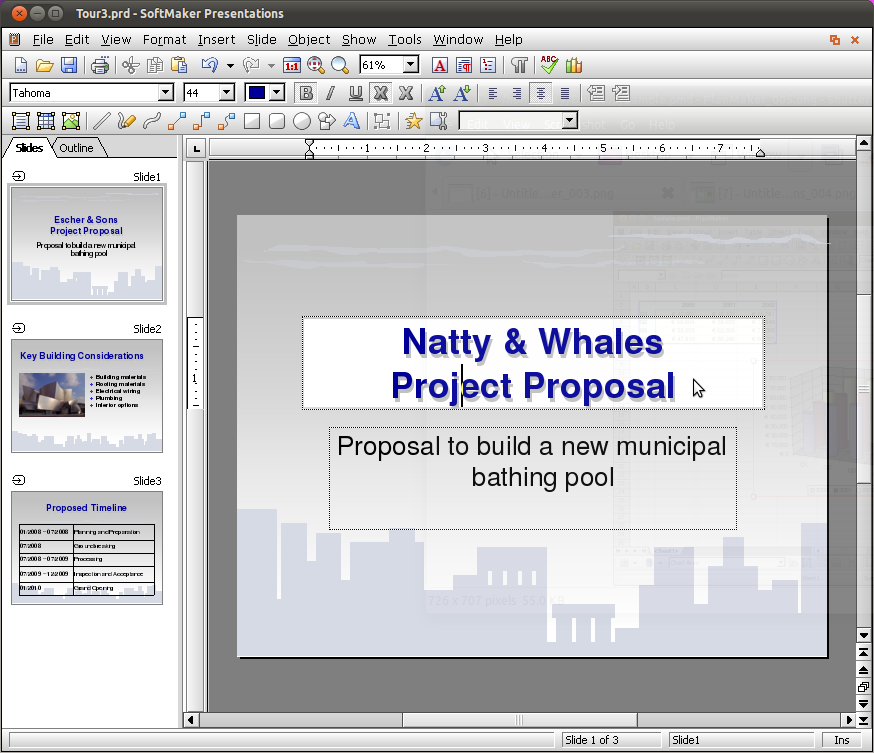Select the straight line drawing tool

[101, 121]
